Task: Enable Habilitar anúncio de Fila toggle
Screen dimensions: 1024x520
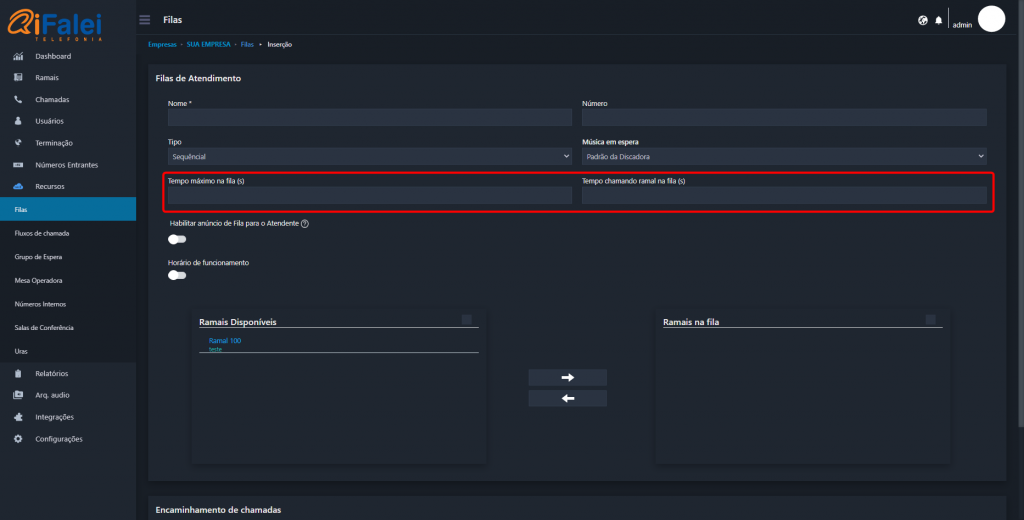Action: pyautogui.click(x=177, y=239)
